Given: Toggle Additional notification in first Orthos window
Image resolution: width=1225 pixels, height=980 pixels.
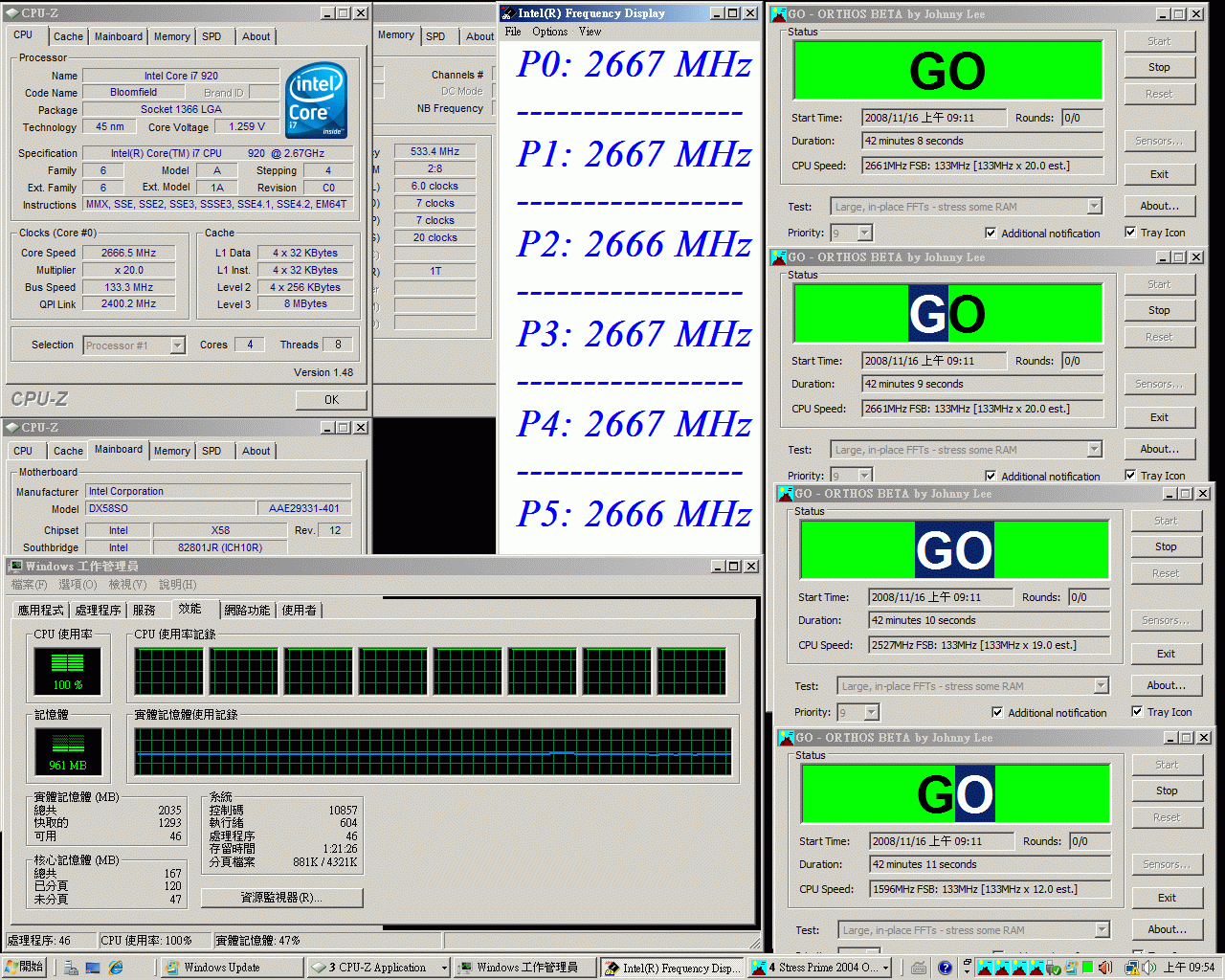Looking at the screenshot, I should [991, 233].
